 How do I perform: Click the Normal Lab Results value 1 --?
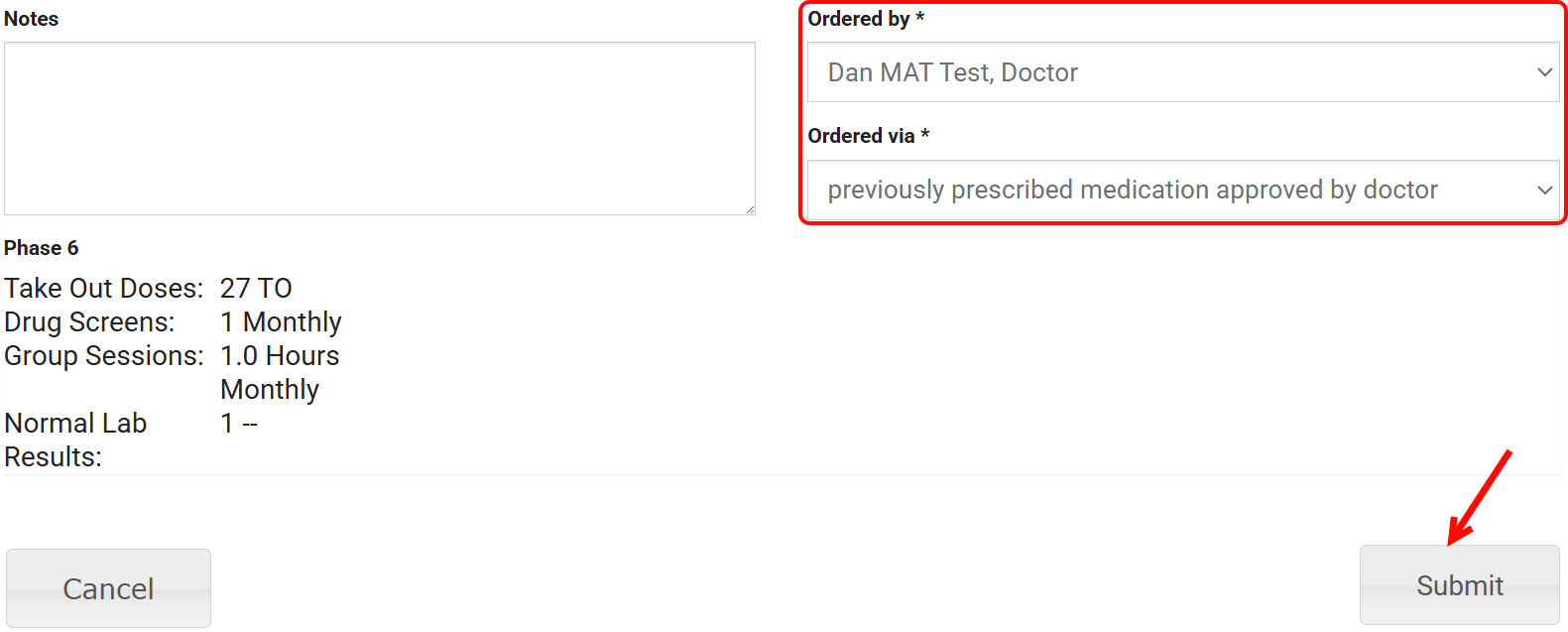(x=239, y=424)
